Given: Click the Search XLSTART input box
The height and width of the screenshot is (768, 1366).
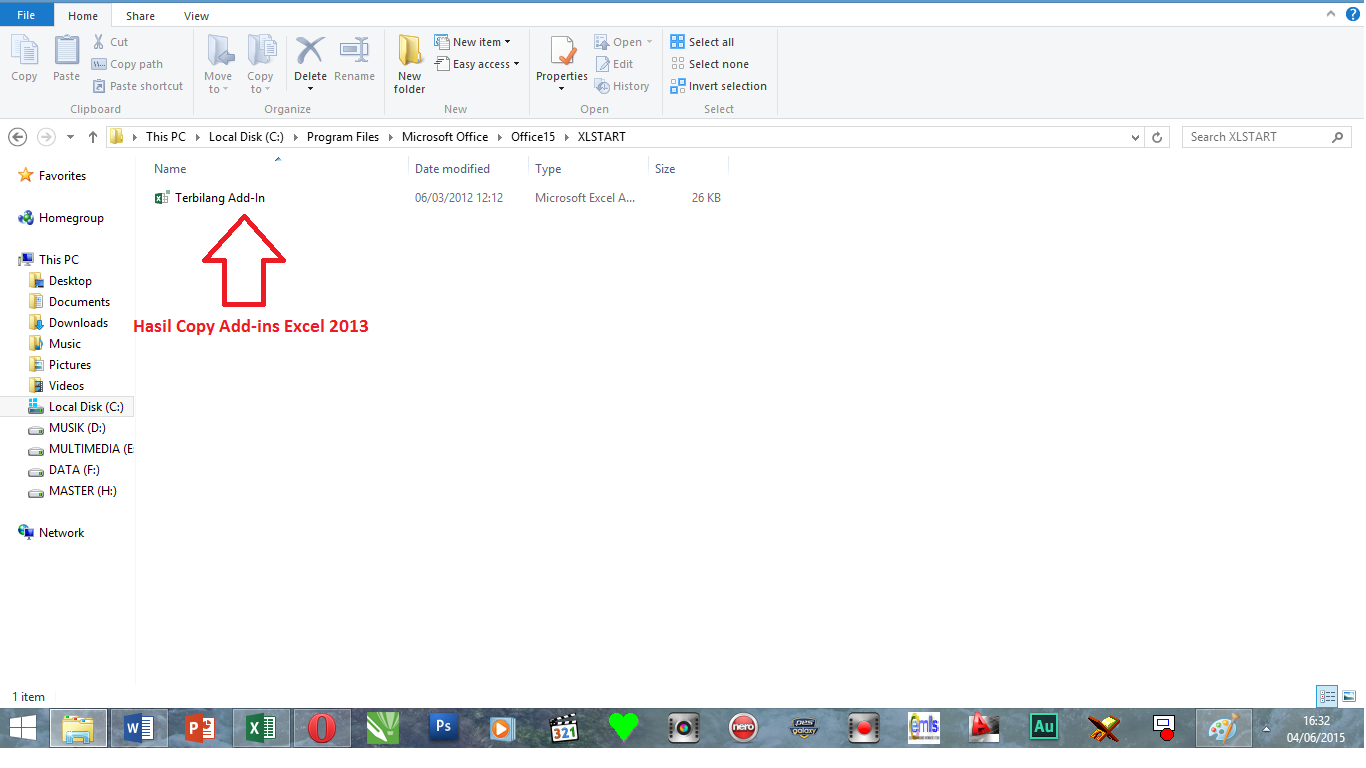Looking at the screenshot, I should [1267, 137].
